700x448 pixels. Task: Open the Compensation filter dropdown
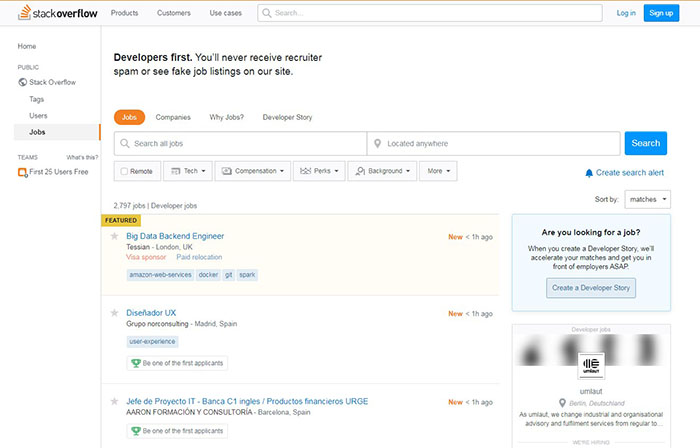[253, 171]
